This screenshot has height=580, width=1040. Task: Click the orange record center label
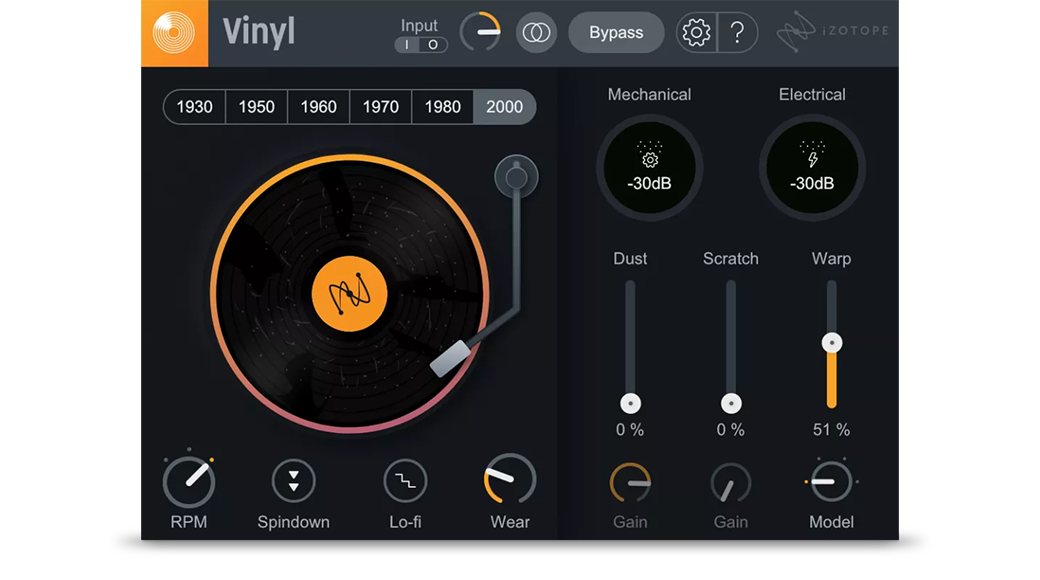350,293
